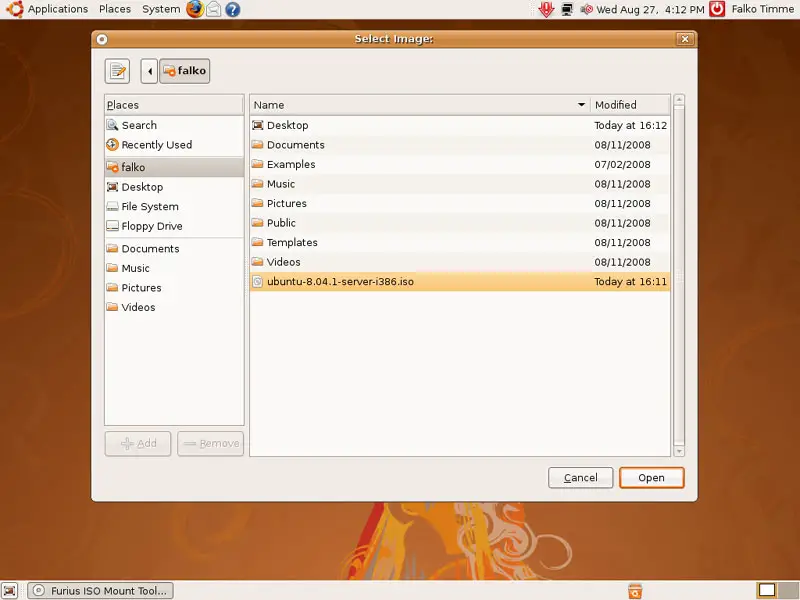This screenshot has height=600, width=800.
Task: Select ubuntu-8.04.1-server-i386.iso file
Action: tap(460, 282)
